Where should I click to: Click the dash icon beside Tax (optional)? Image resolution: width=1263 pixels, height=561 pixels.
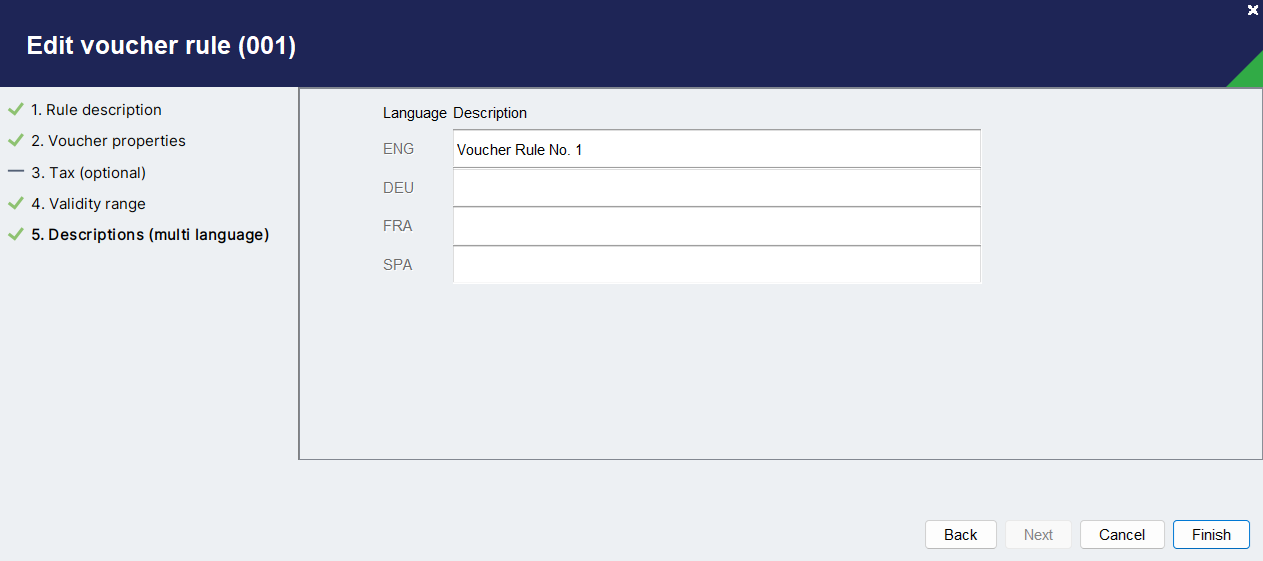(15, 172)
